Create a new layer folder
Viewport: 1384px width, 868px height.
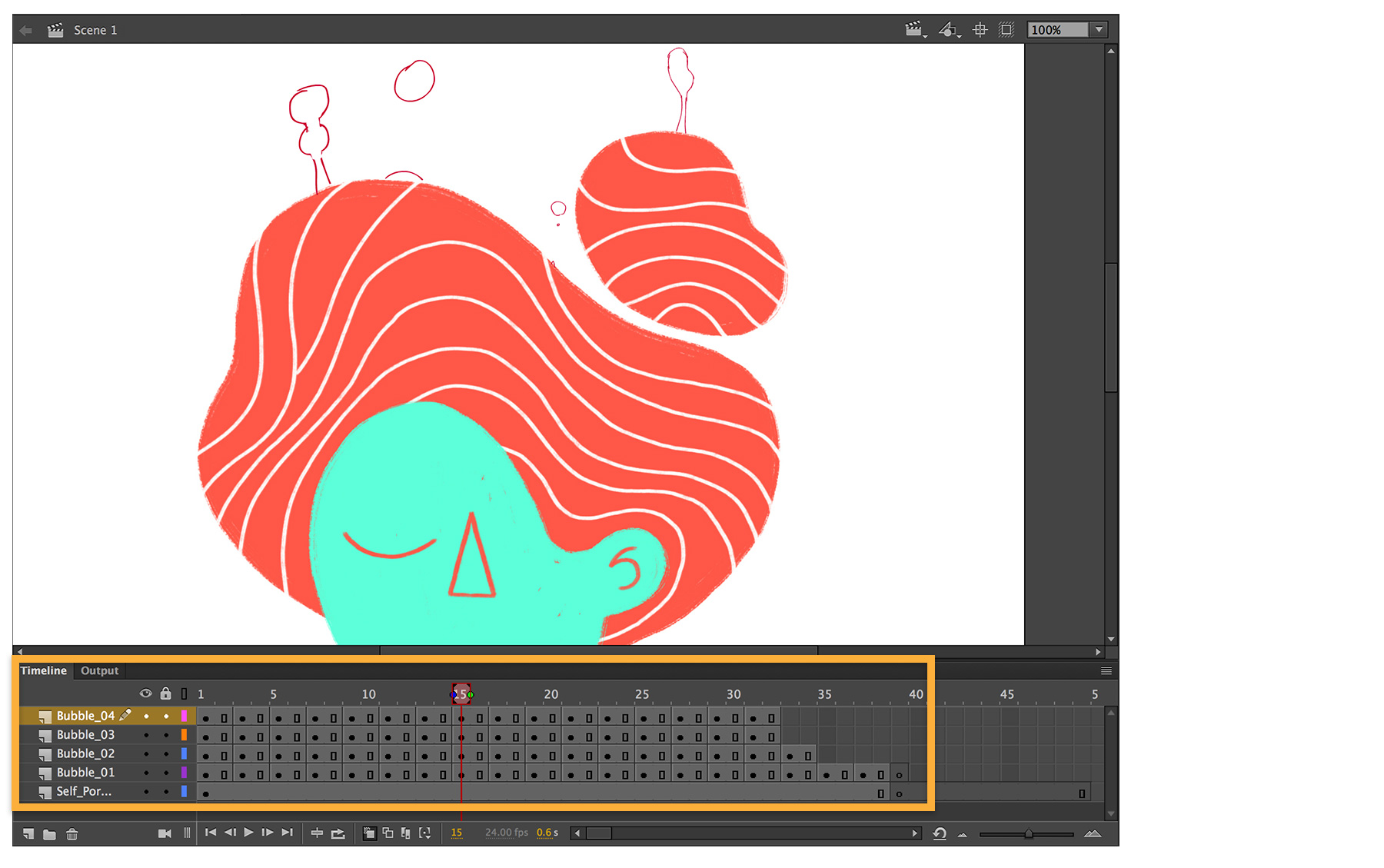tap(49, 833)
